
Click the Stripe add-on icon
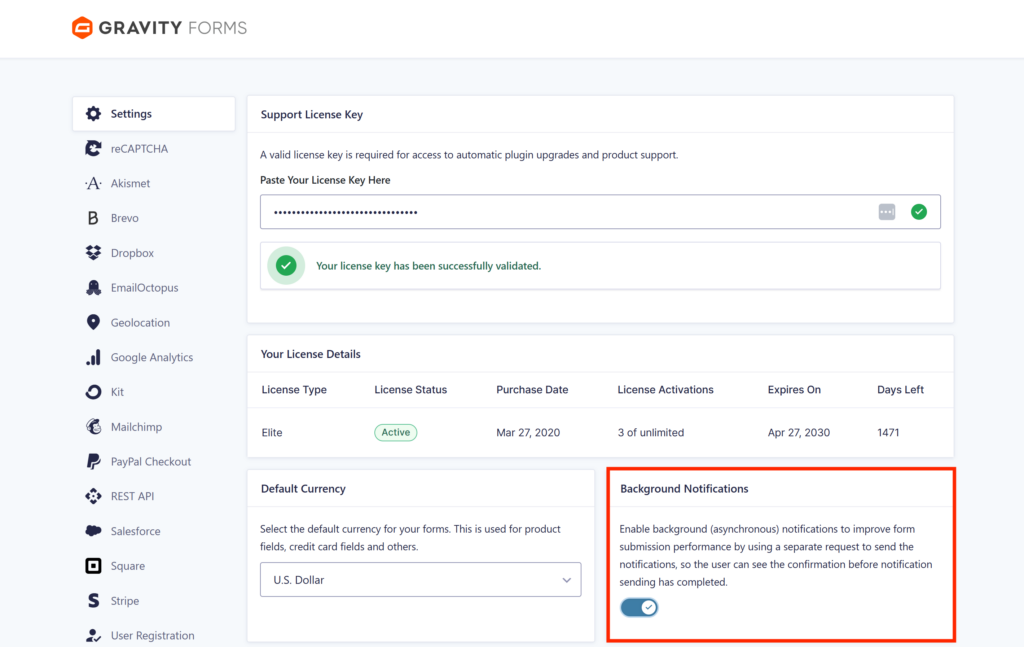coord(93,600)
